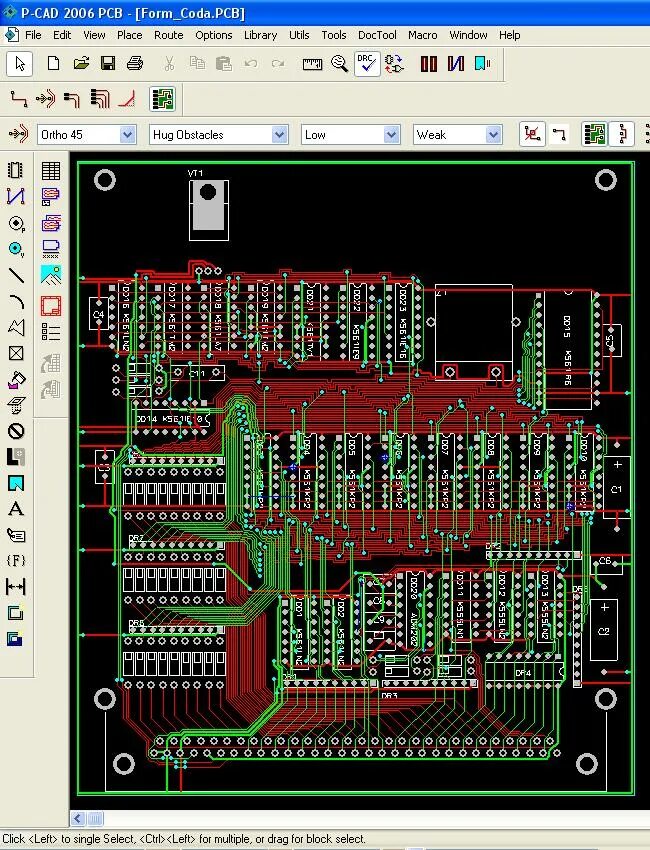Open the Utils menu
Viewport: 650px width, 850px height.
(299, 35)
